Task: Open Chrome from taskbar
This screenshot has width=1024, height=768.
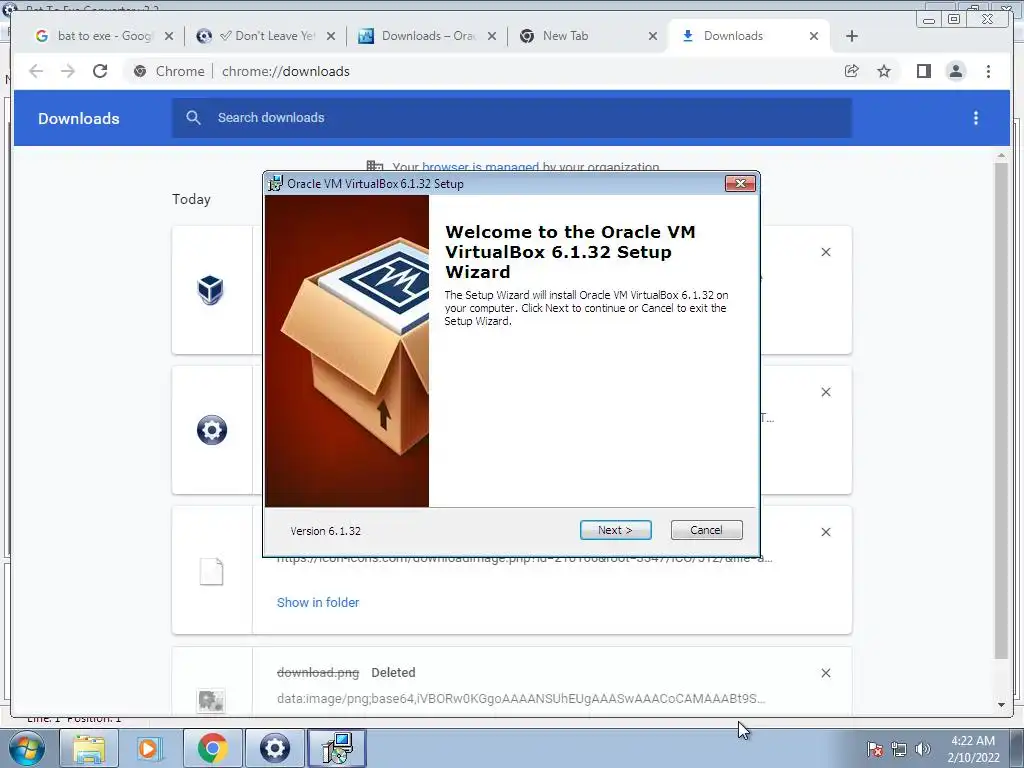Action: coord(212,748)
